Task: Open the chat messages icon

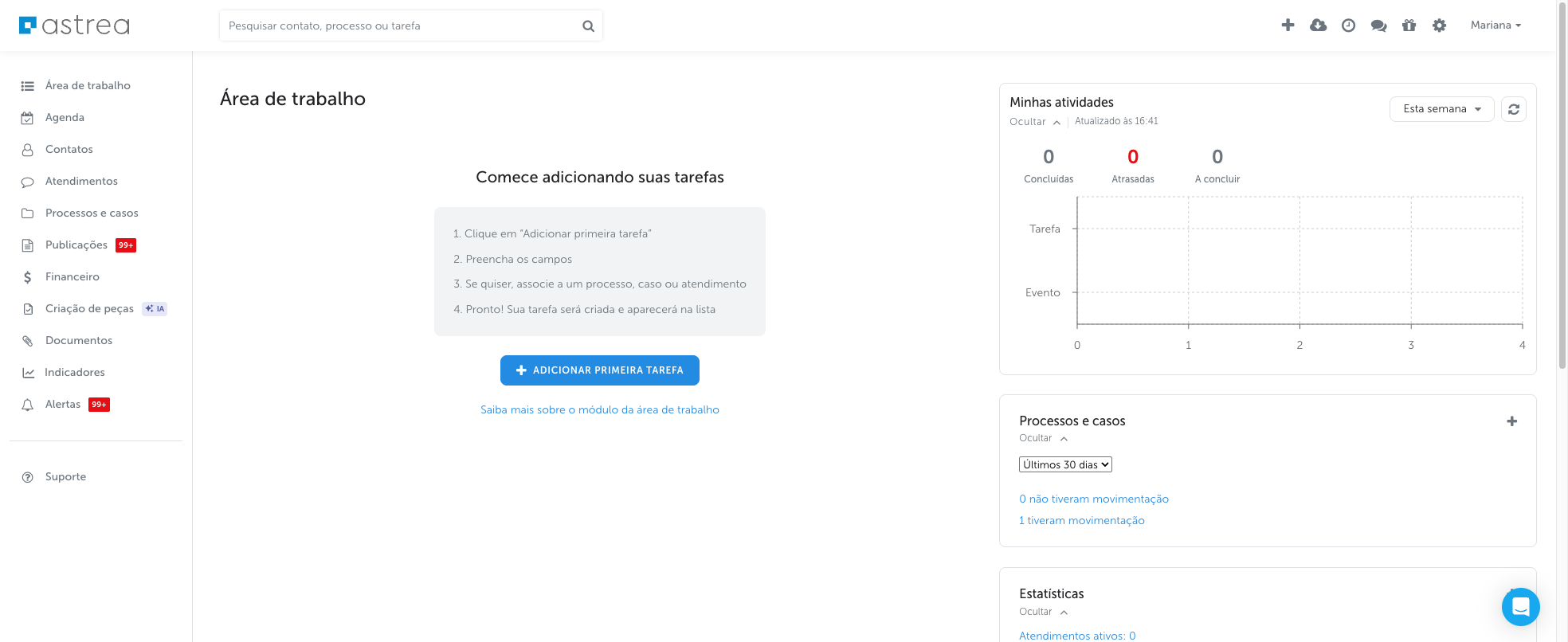Action: (1378, 25)
